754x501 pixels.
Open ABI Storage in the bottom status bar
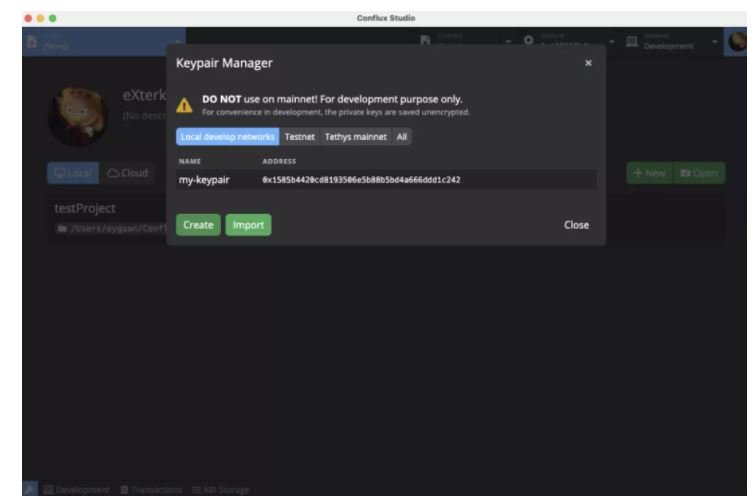221,490
